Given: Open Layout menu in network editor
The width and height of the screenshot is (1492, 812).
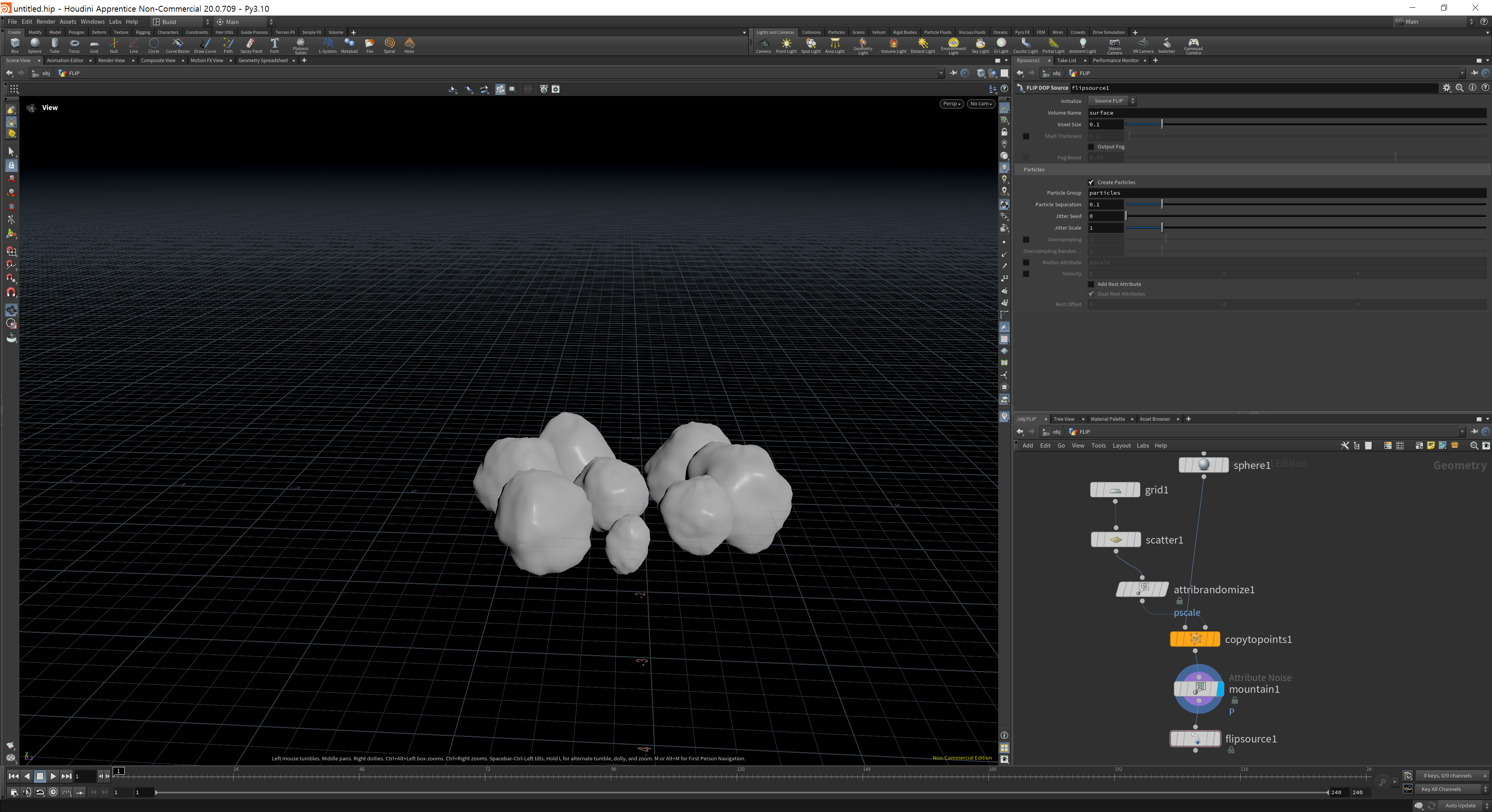Looking at the screenshot, I should tap(1121, 445).
